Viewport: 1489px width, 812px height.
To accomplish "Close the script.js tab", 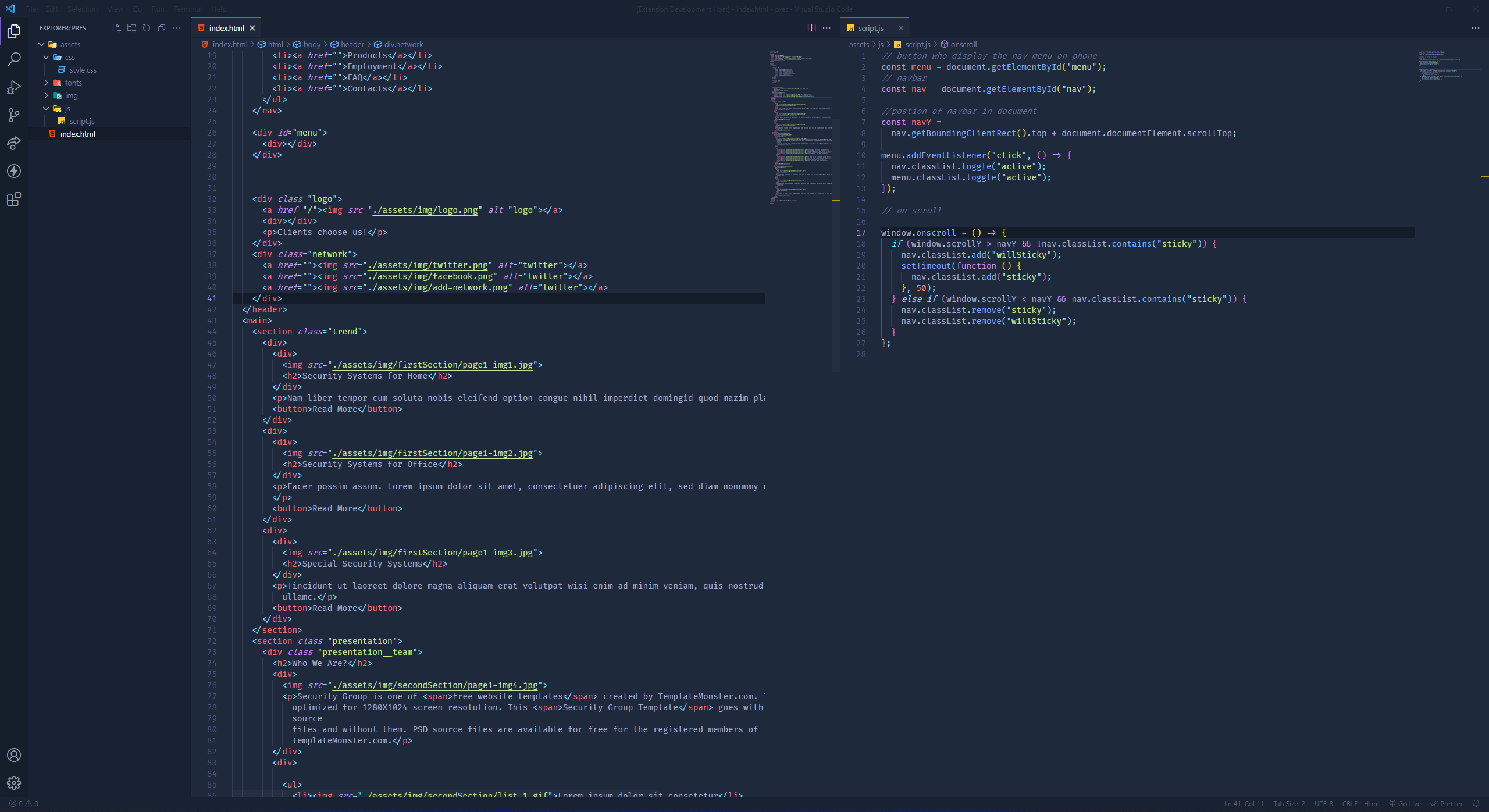I will (901, 28).
